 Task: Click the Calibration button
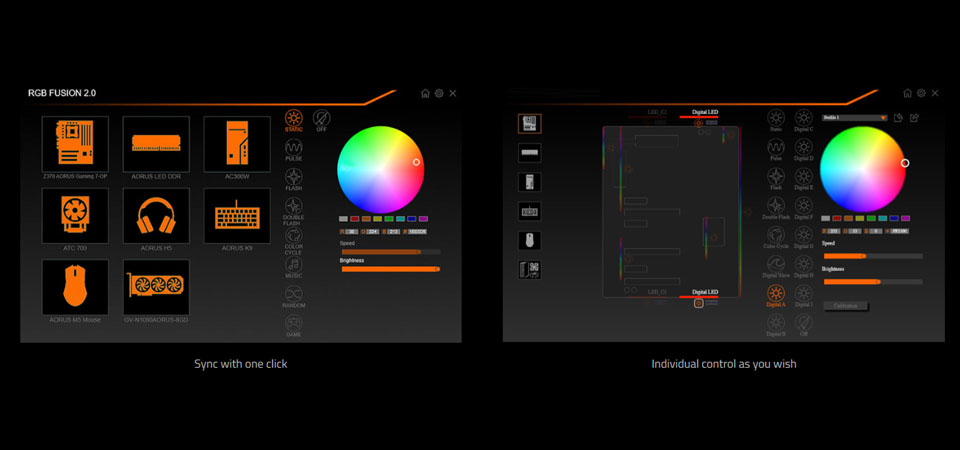[846, 306]
